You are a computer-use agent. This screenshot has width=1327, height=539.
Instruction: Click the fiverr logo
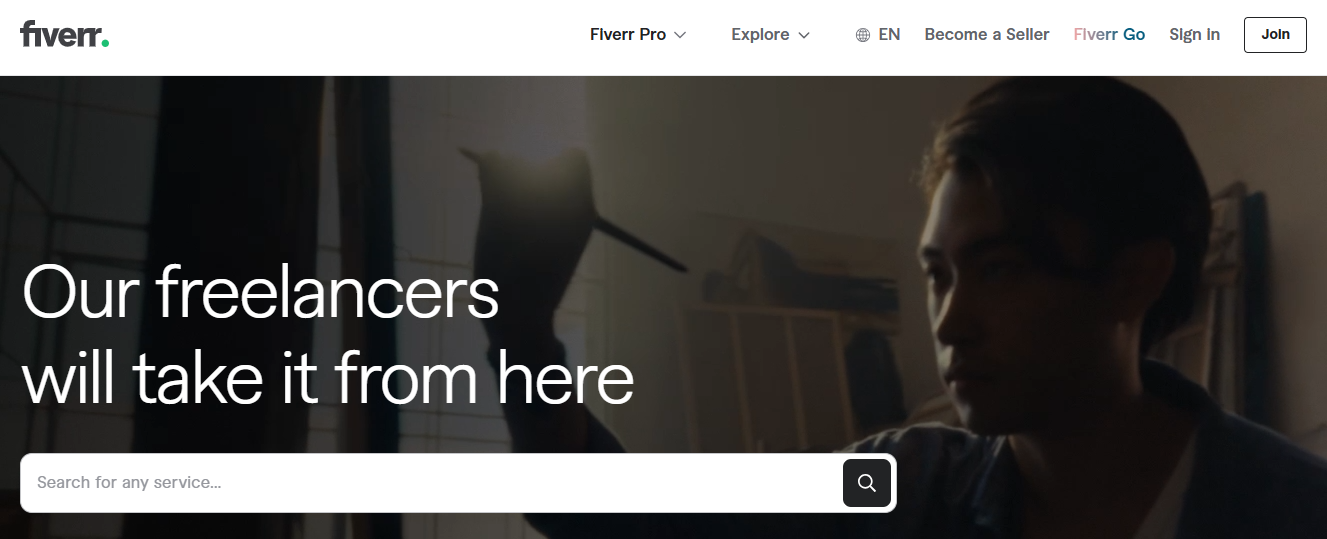65,34
